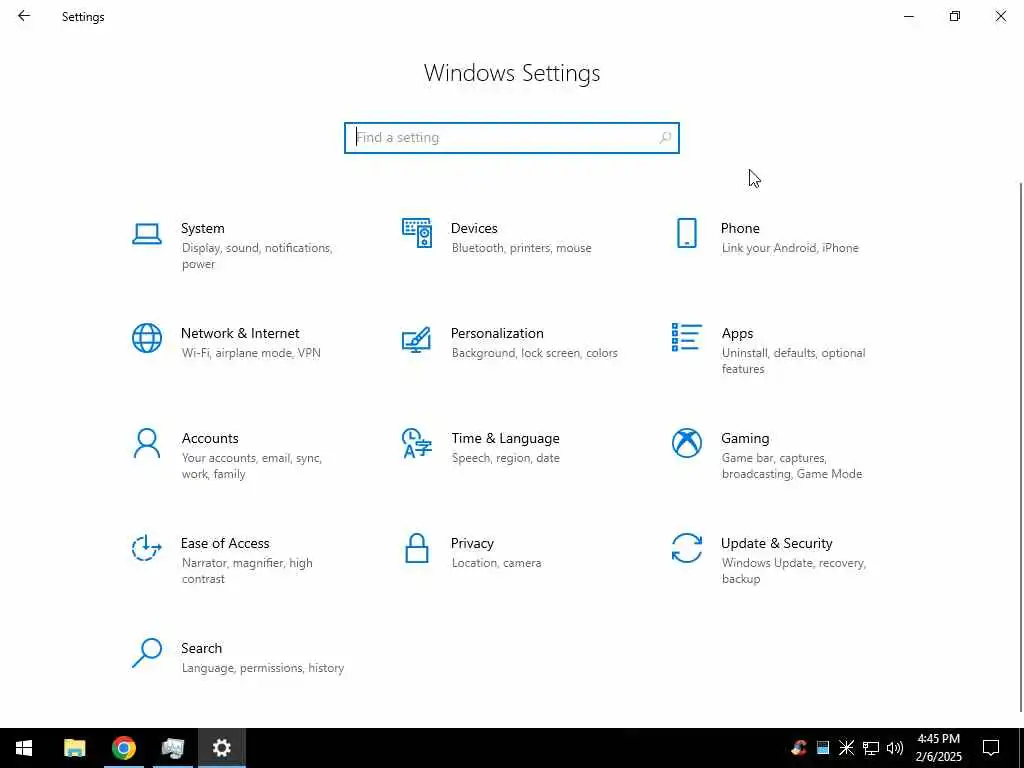Open the Update & Security arrows icon
The image size is (1024, 768).
click(686, 548)
